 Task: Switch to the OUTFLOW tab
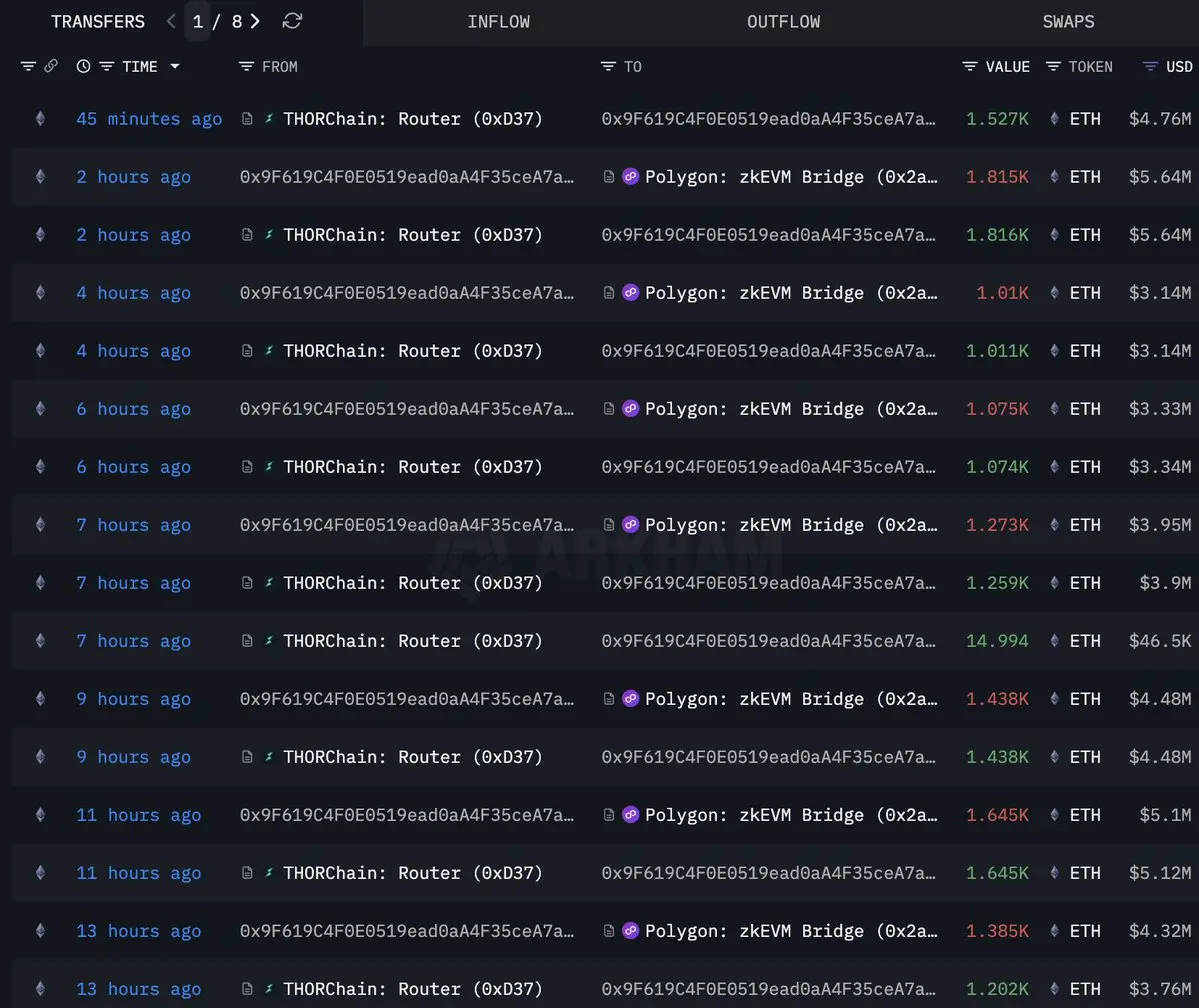[x=784, y=21]
